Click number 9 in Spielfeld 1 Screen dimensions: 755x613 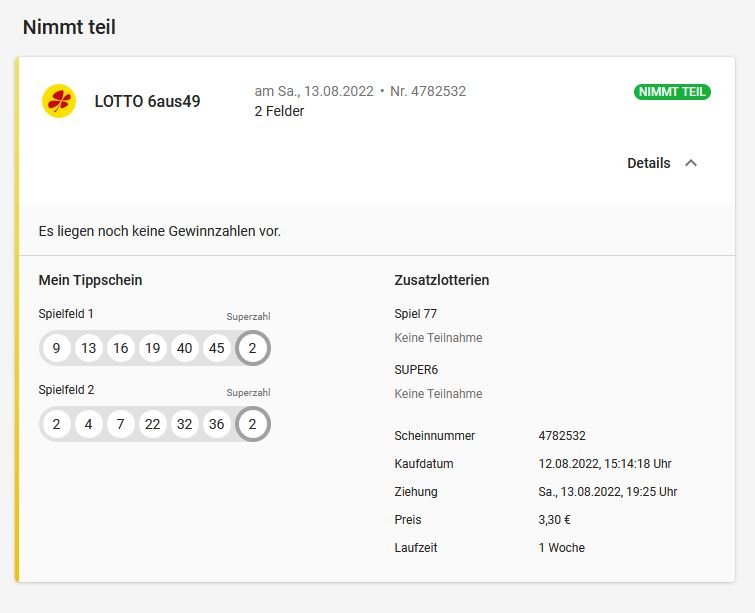click(56, 348)
